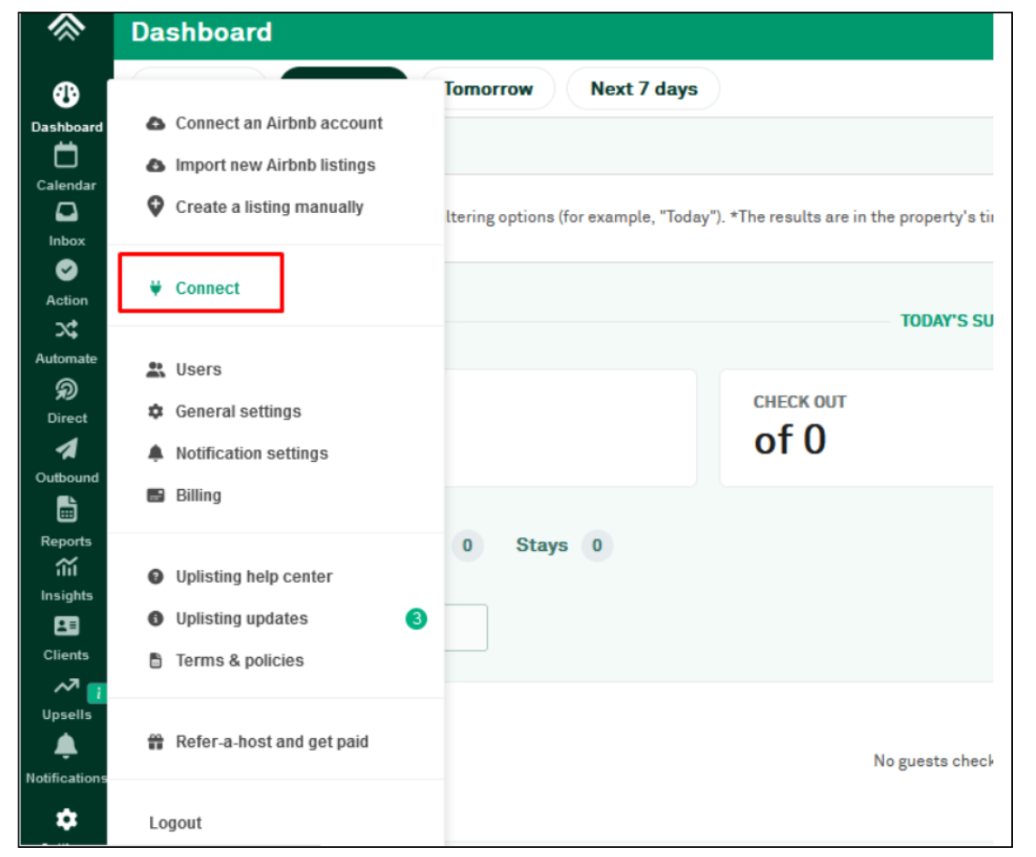Viewport: 1036px width, 857px height.
Task: Switch to the Tomorrow filter
Action: (x=490, y=89)
